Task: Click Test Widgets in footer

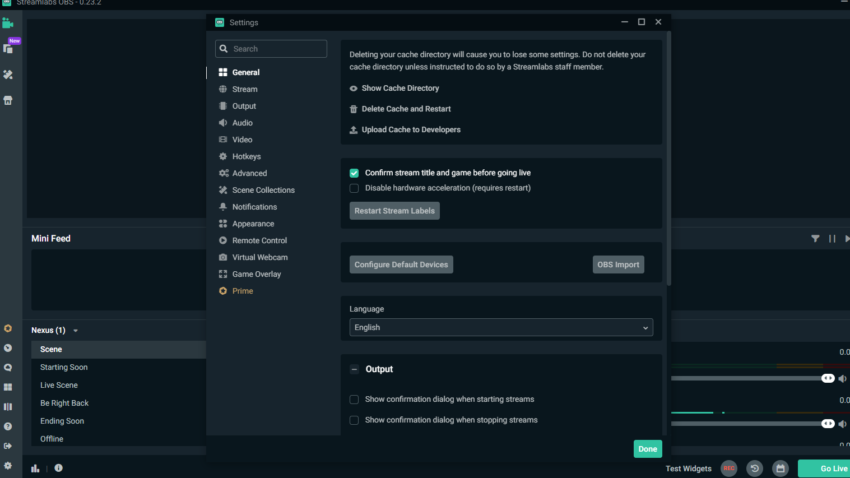Action: pyautogui.click(x=688, y=468)
